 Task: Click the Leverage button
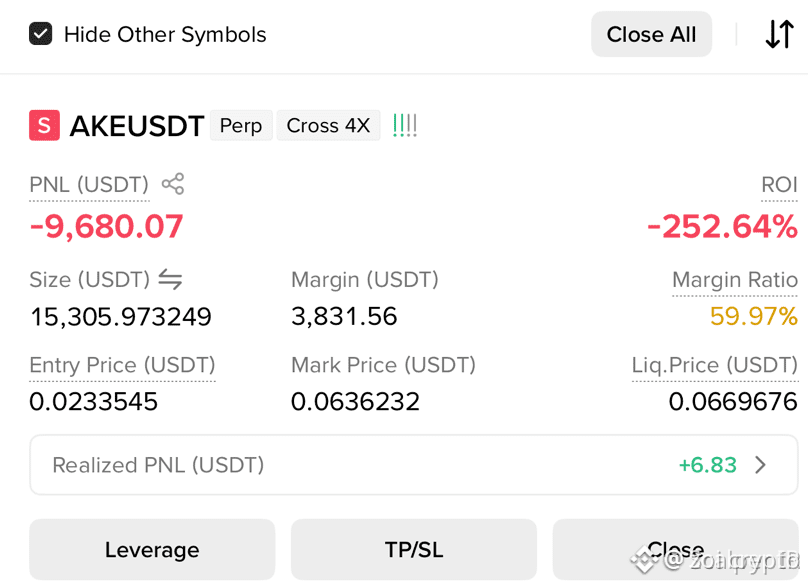pyautogui.click(x=152, y=549)
